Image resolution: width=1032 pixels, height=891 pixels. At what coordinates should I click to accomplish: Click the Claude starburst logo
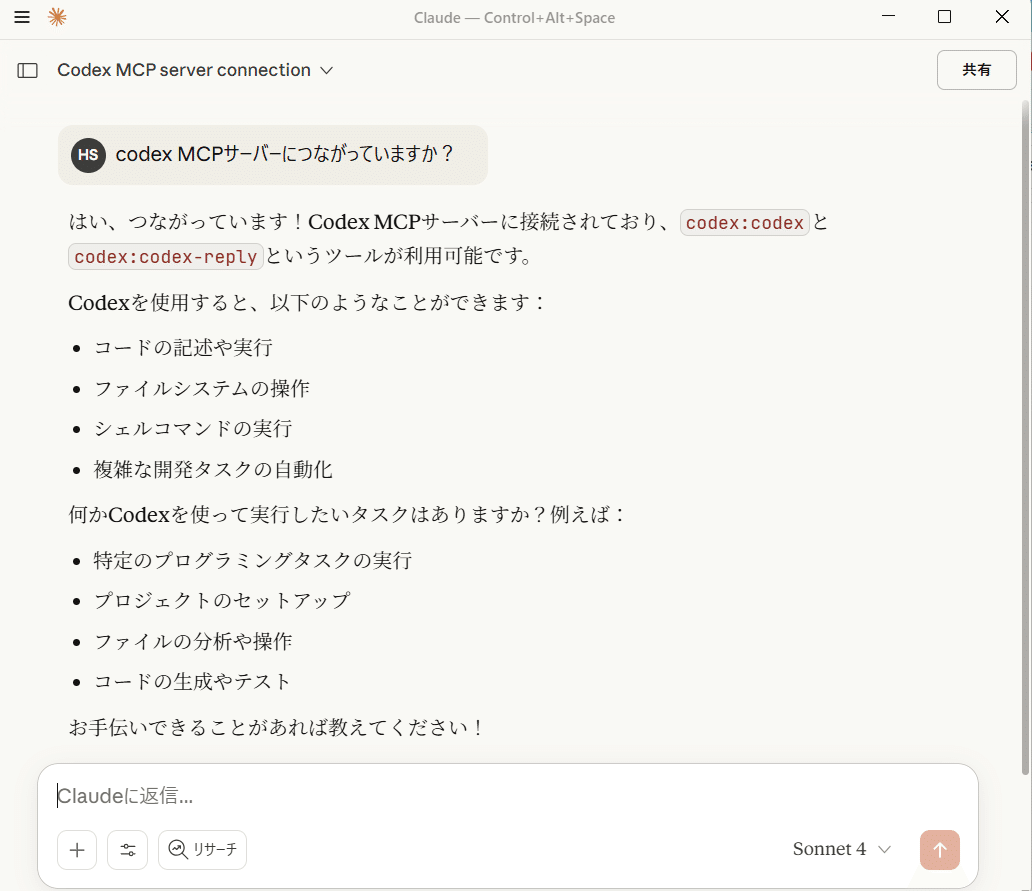58,17
